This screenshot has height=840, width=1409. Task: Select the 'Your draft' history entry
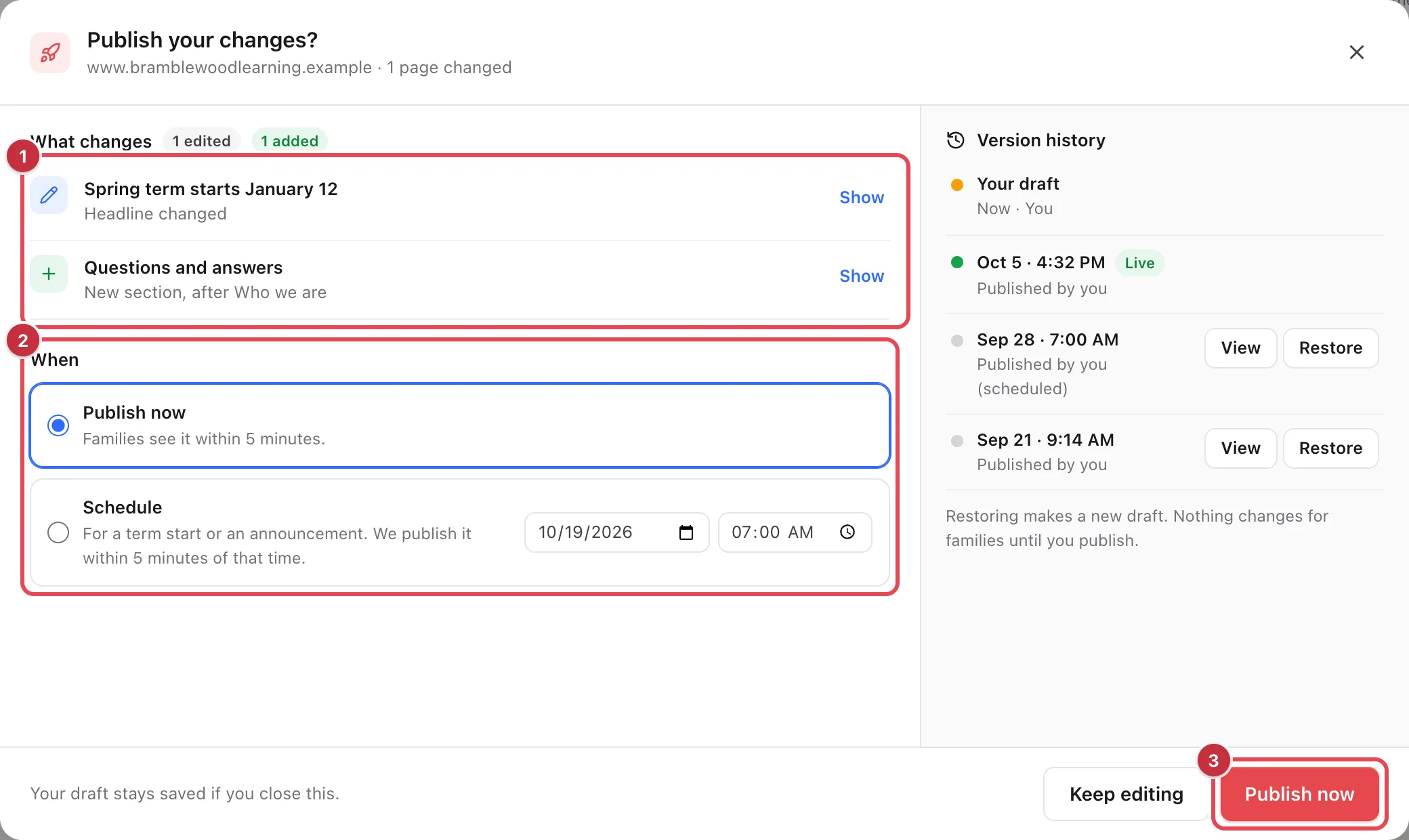[1164, 196]
